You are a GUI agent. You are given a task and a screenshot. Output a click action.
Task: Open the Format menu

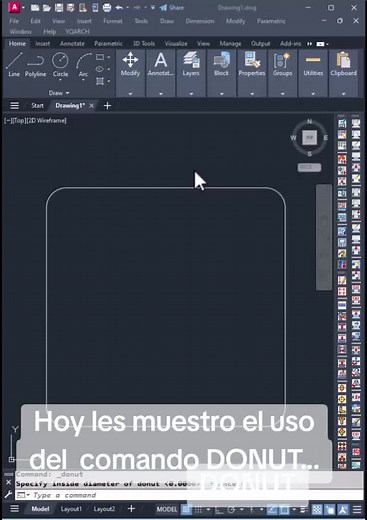coord(113,21)
